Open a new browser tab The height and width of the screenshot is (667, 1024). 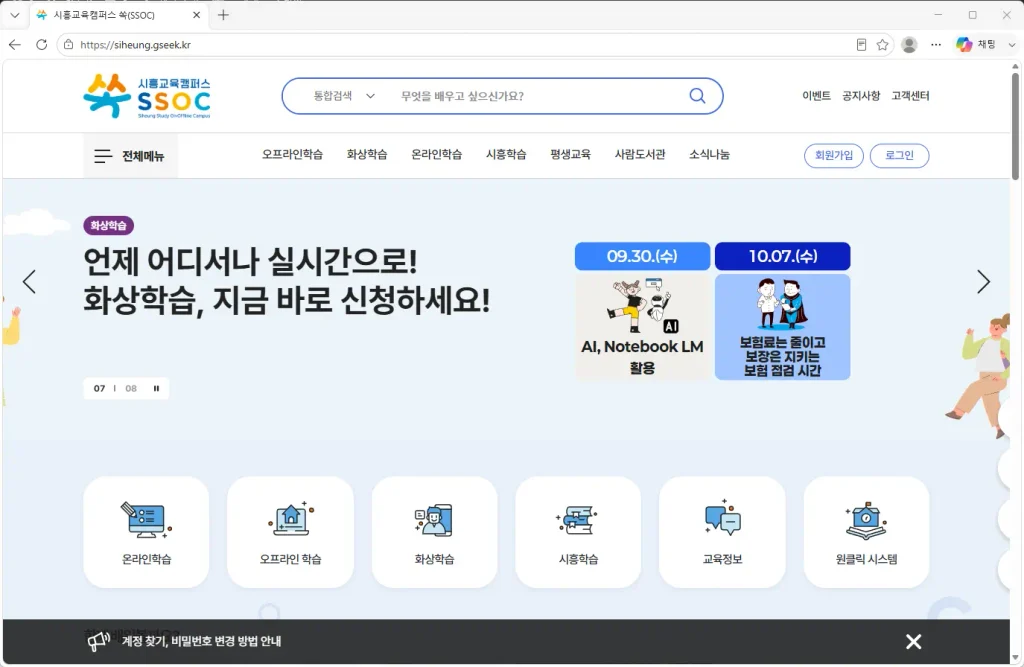223,14
